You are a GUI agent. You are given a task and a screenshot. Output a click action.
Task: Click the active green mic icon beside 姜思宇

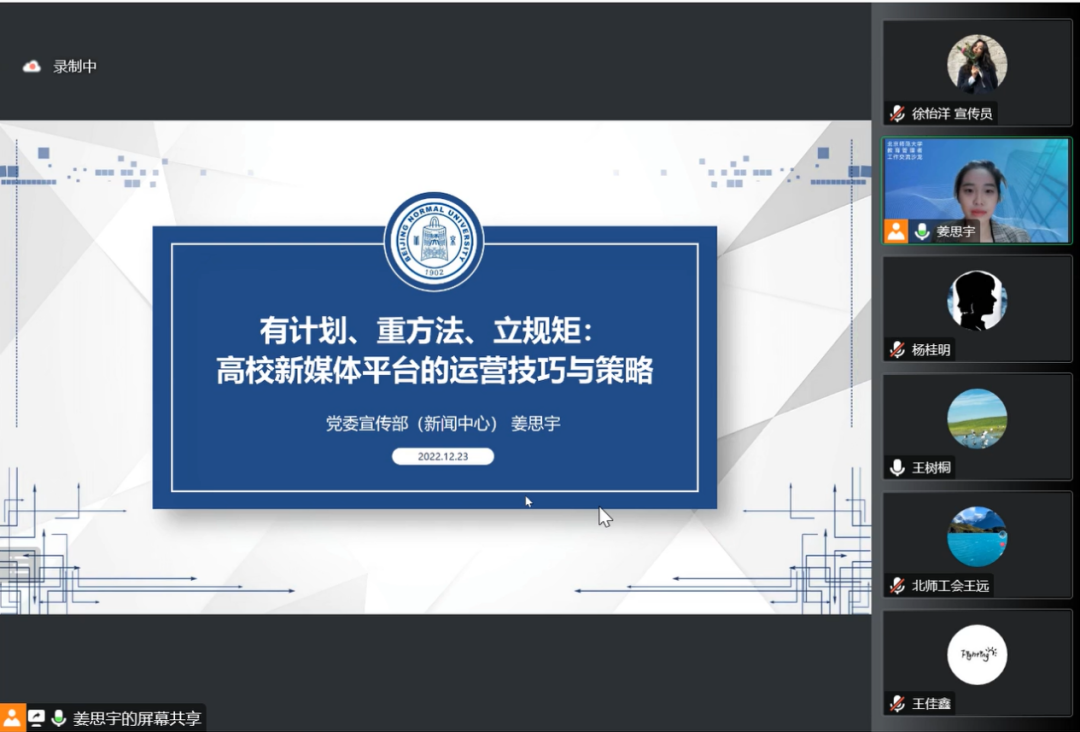921,231
